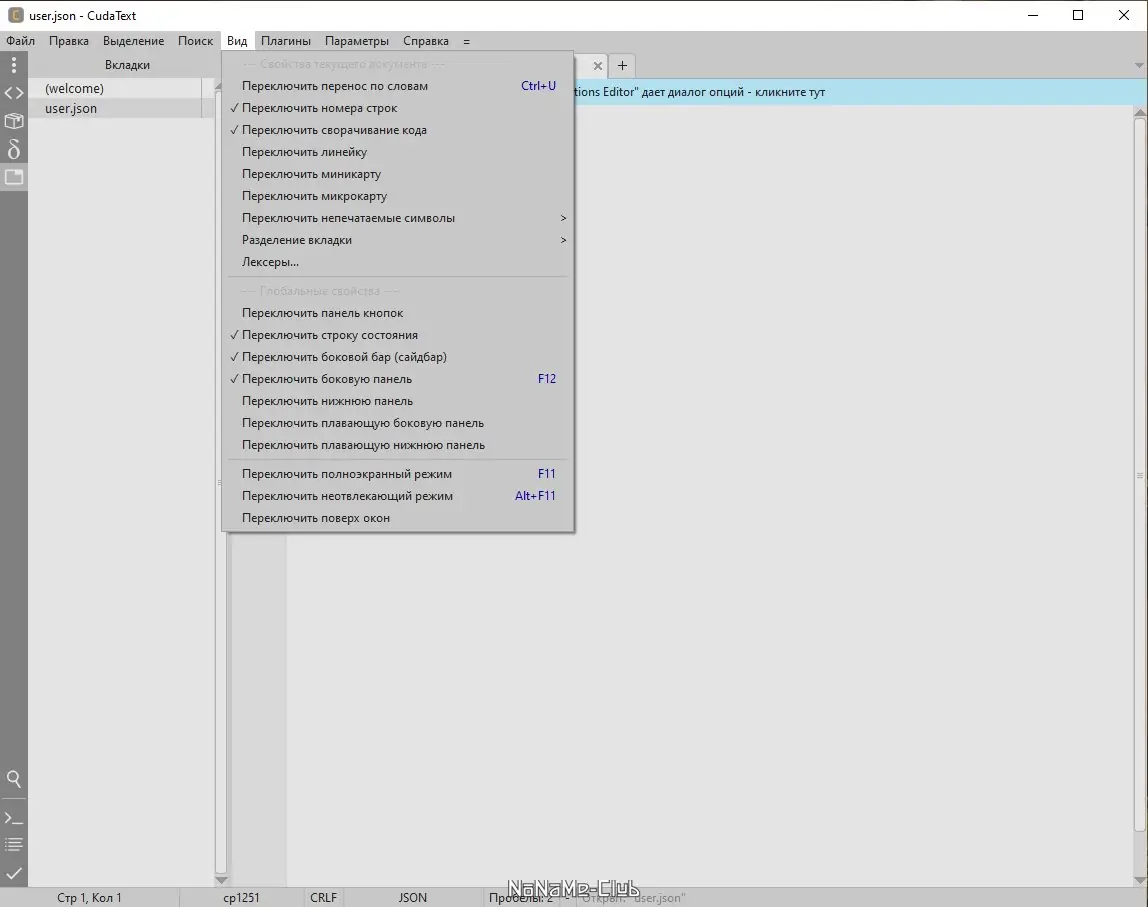This screenshot has height=907, width=1148.
Task: Expand 'Переключить непечатаемые символы' submenu
Action: tap(347, 217)
